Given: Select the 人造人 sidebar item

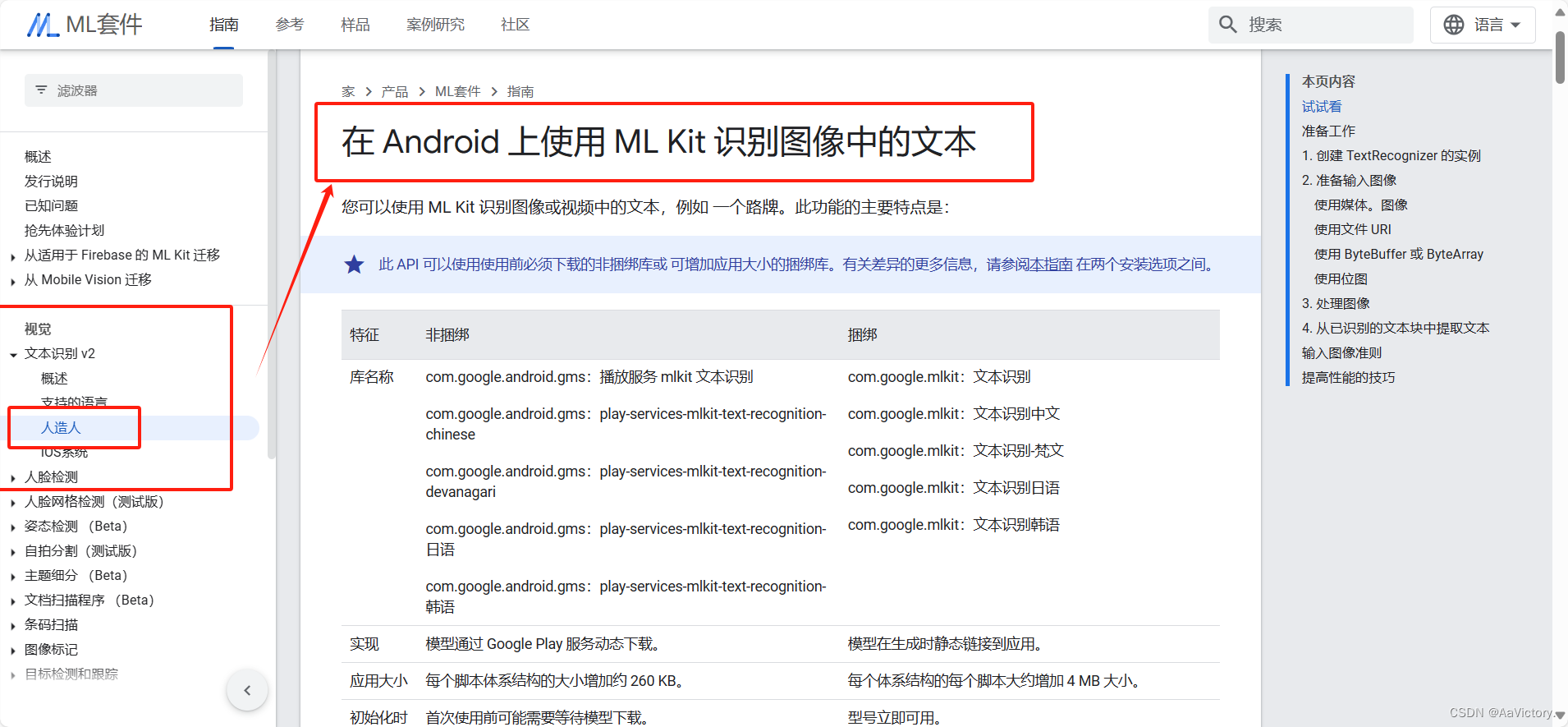Looking at the screenshot, I should point(61,428).
